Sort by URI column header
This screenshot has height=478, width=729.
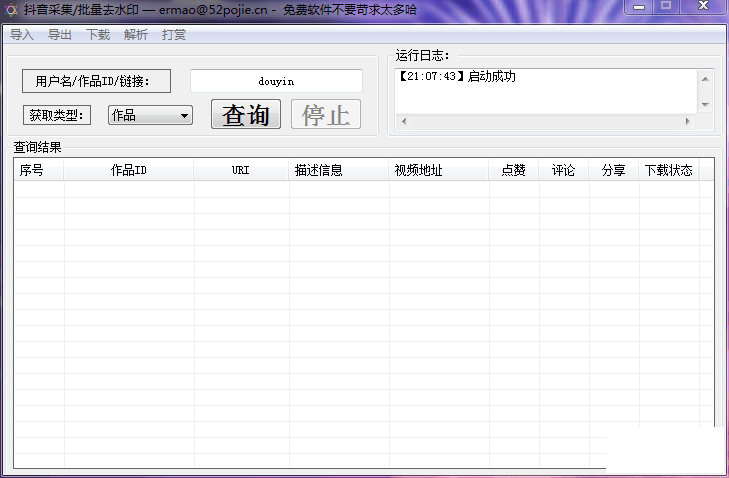241,170
